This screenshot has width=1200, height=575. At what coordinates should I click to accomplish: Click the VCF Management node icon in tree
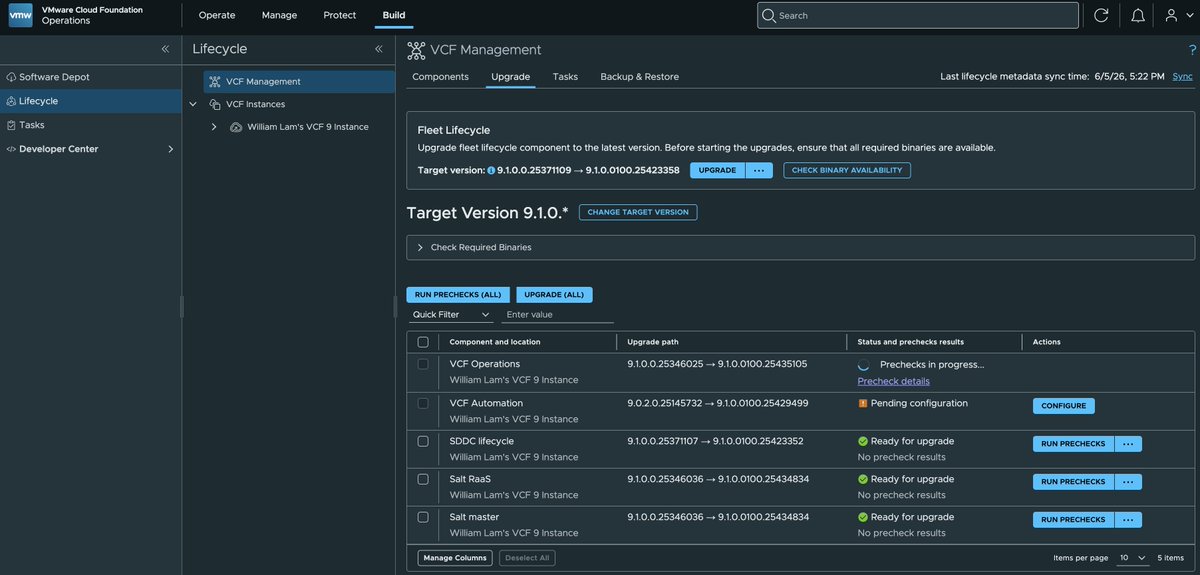point(215,82)
